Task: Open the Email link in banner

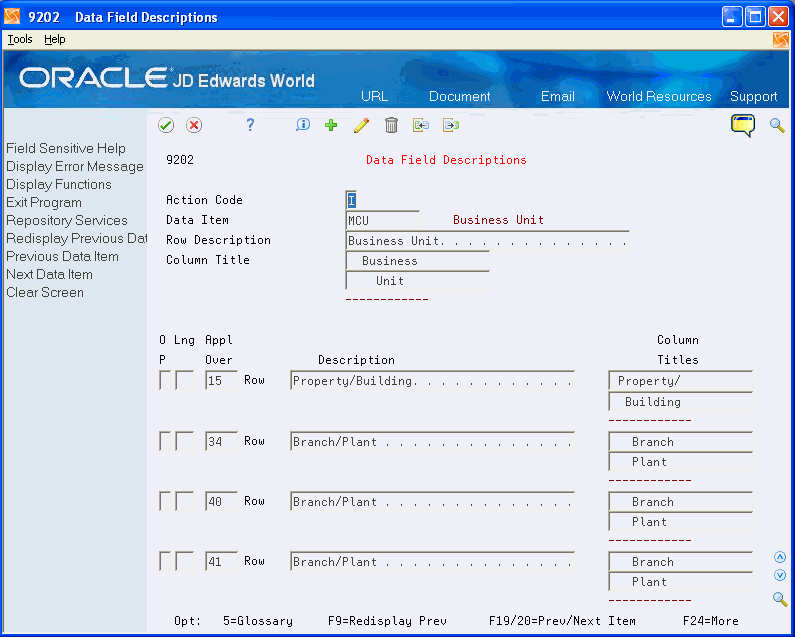Action: pos(558,96)
